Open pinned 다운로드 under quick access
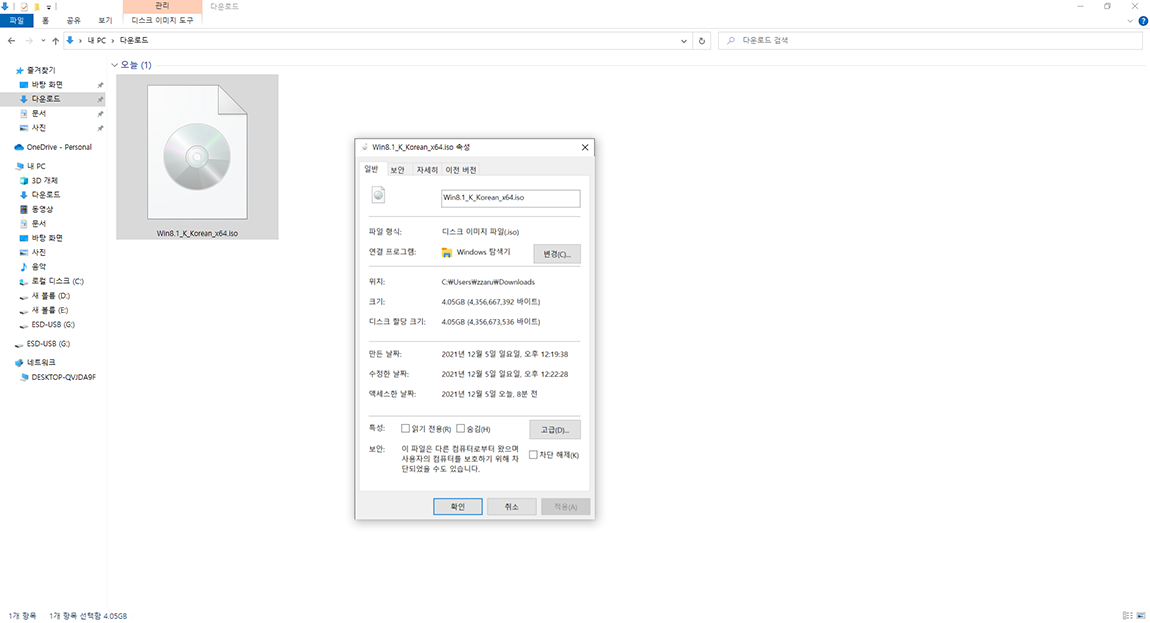 (x=45, y=99)
